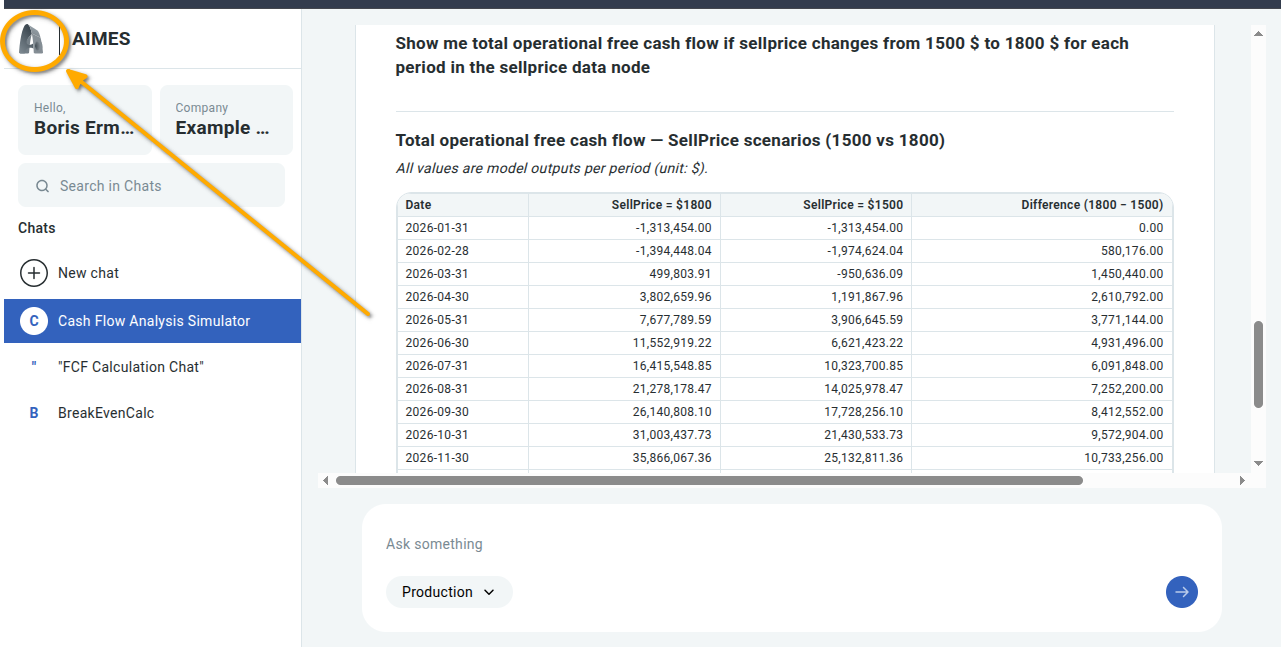
Task: Start a New chat
Action: [x=88, y=273]
